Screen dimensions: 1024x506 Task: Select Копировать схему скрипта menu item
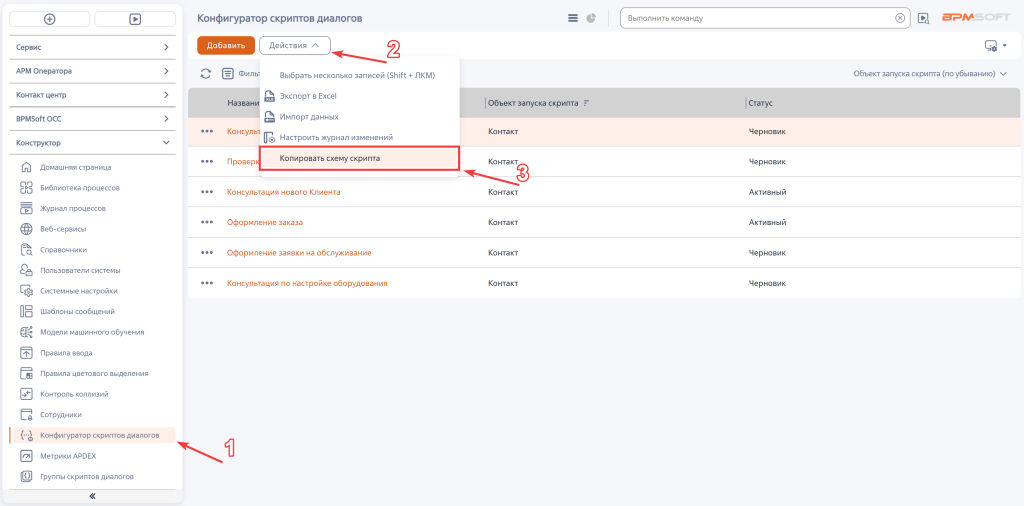330,158
